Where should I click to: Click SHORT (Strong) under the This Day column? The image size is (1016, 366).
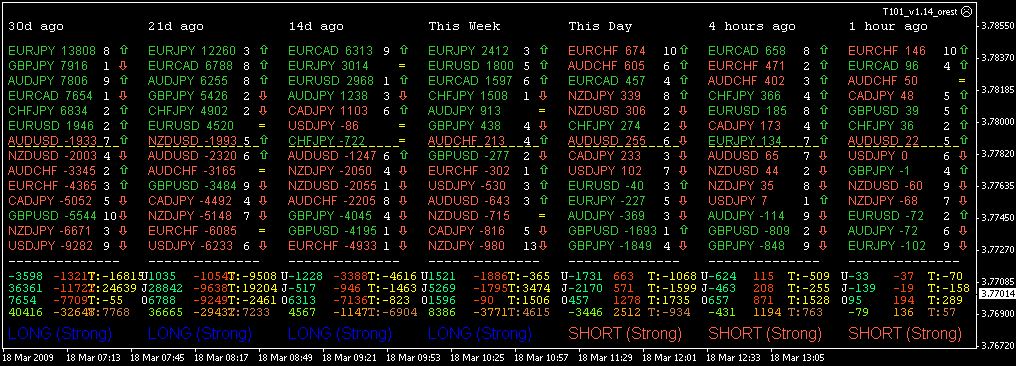tap(625, 334)
